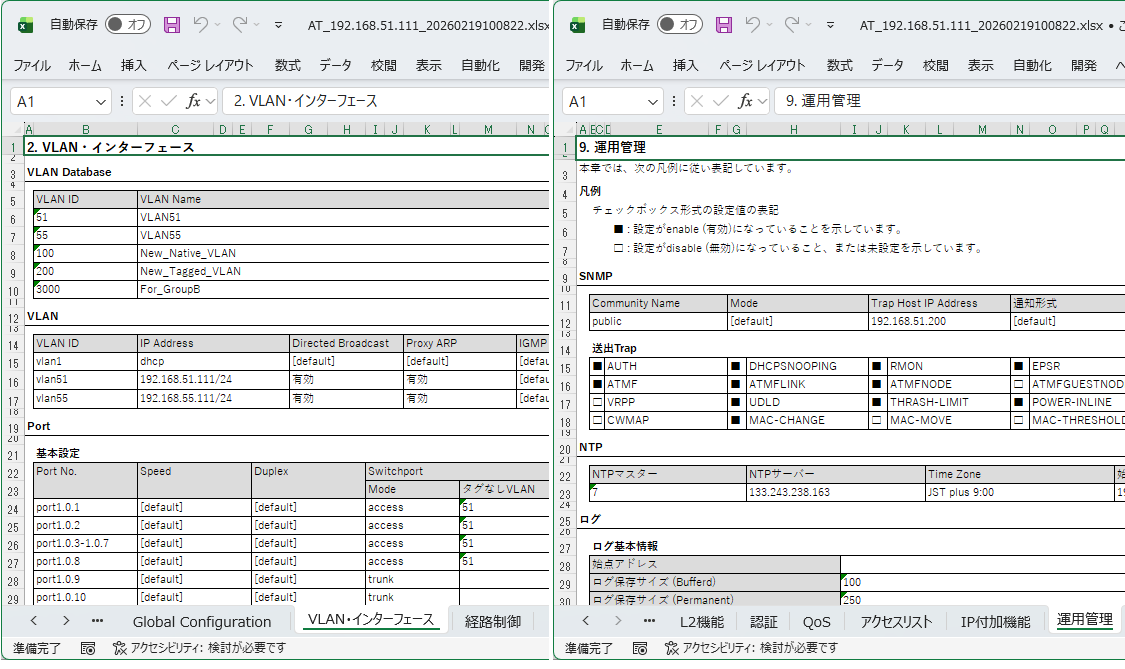Click the formula bar showing '9. 運用管理'
Image resolution: width=1125 pixels, height=669 pixels.
[950, 101]
